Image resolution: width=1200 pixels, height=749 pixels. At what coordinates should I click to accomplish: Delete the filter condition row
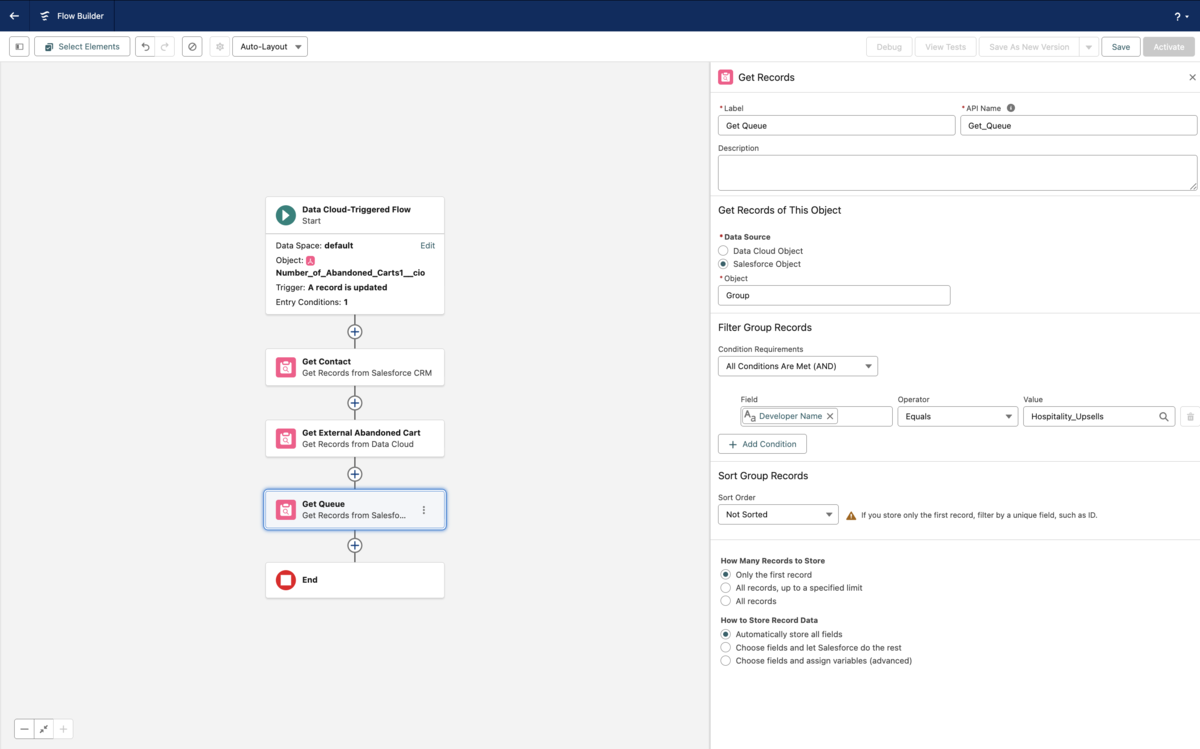point(1190,416)
